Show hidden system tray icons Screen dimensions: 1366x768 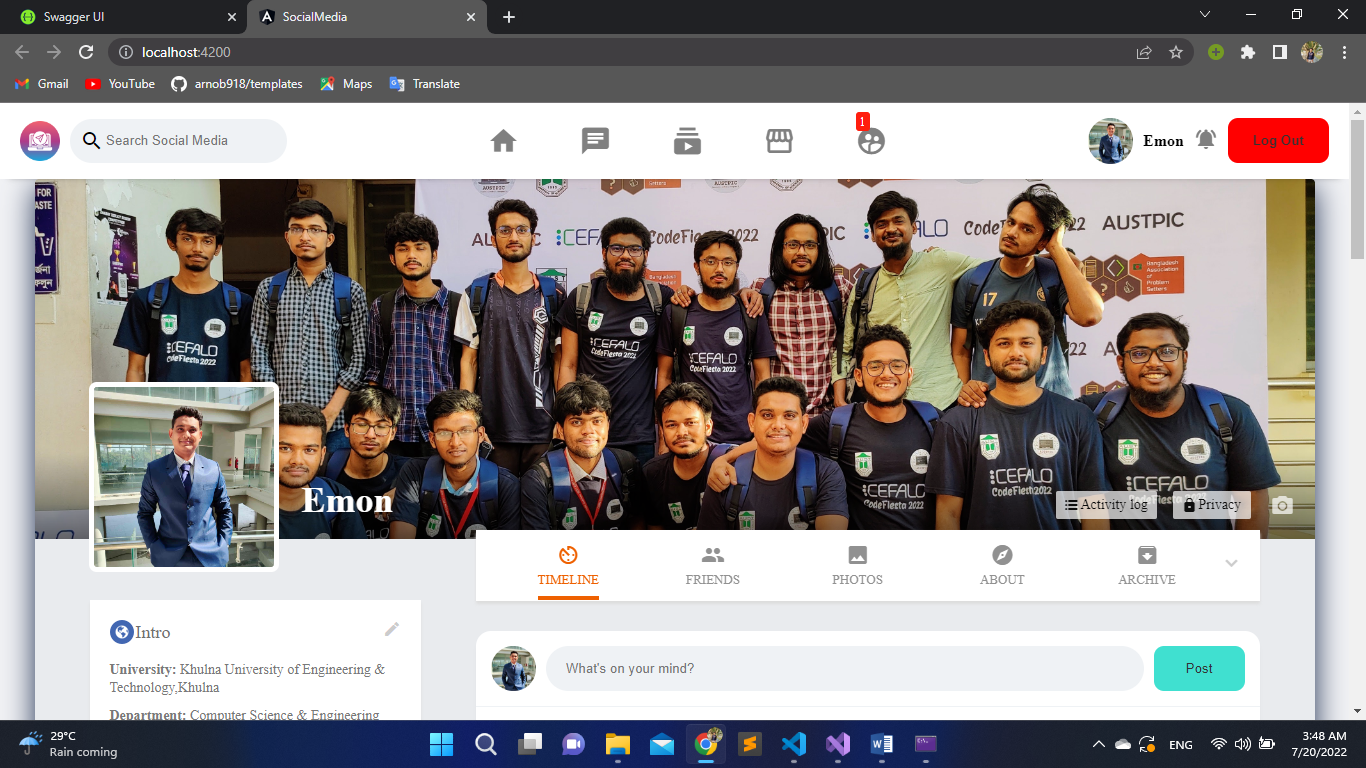pos(1098,744)
